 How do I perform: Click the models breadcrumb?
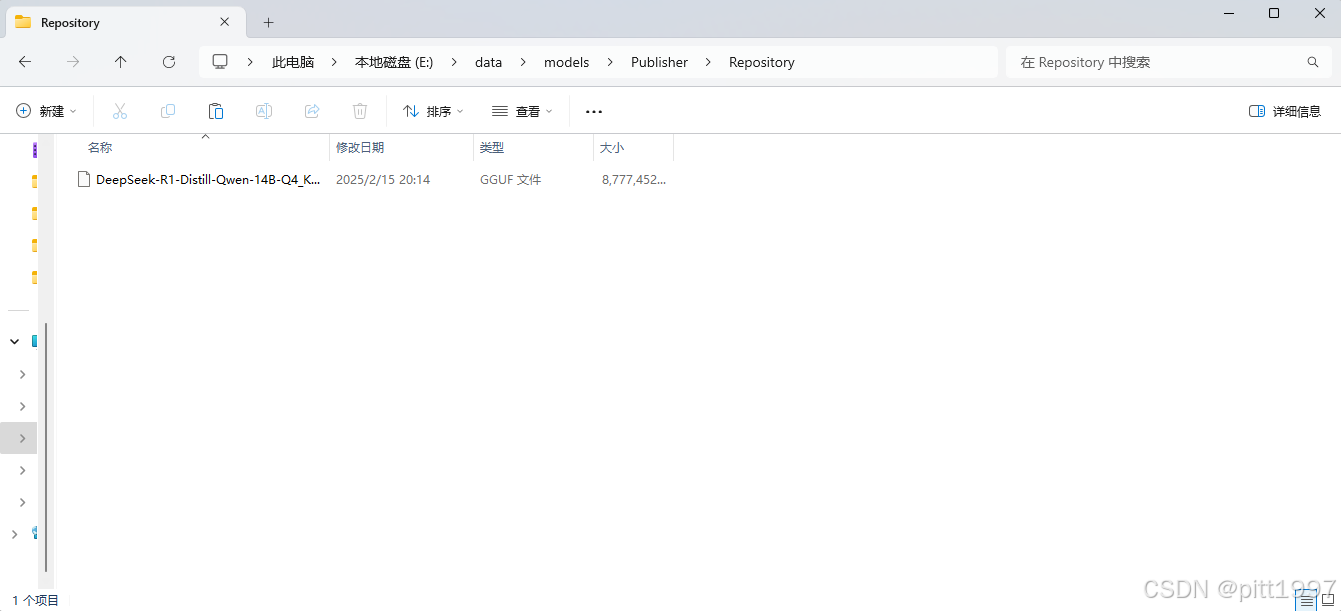[x=566, y=62]
